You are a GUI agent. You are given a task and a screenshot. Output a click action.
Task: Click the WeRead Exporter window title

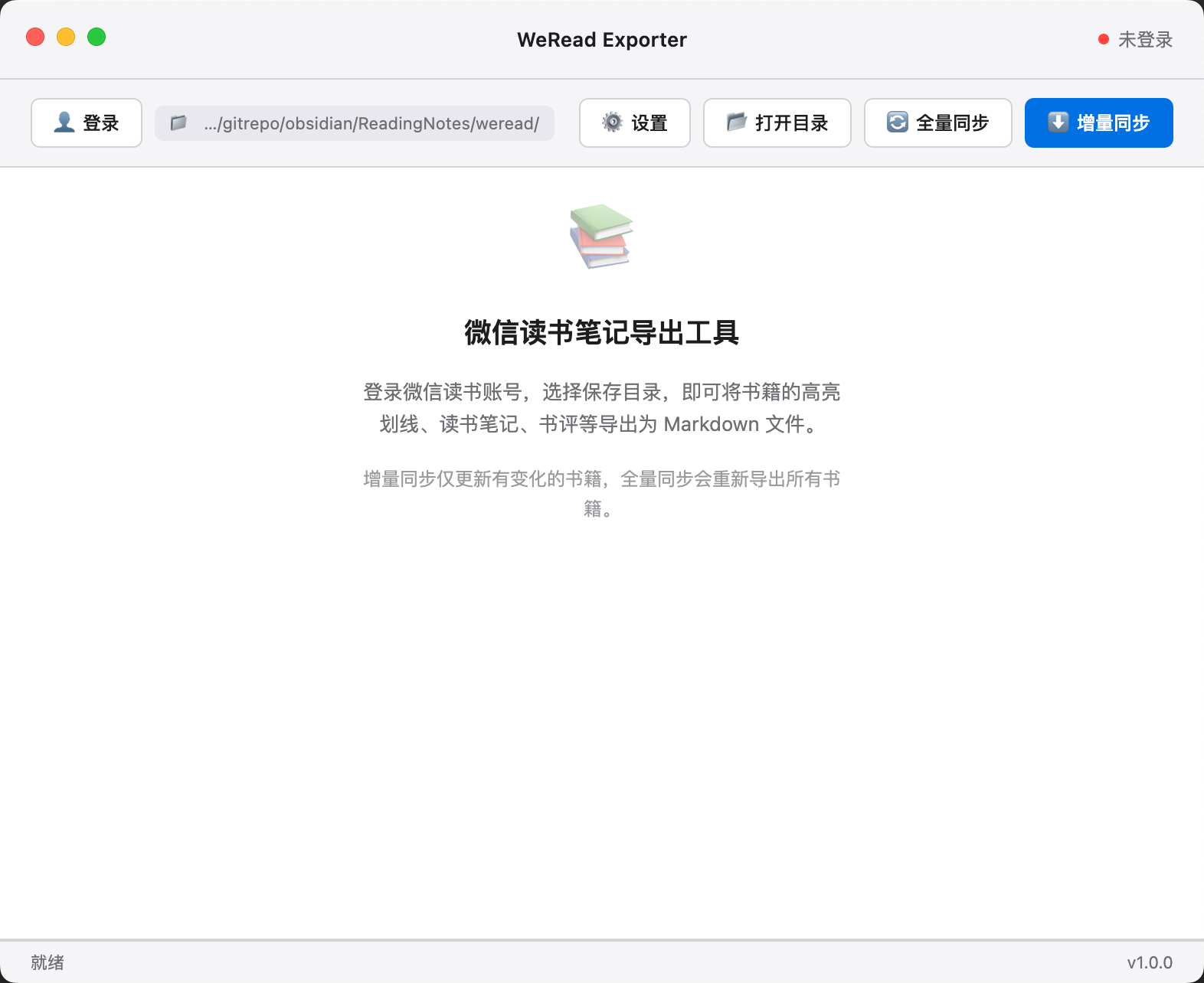click(602, 40)
